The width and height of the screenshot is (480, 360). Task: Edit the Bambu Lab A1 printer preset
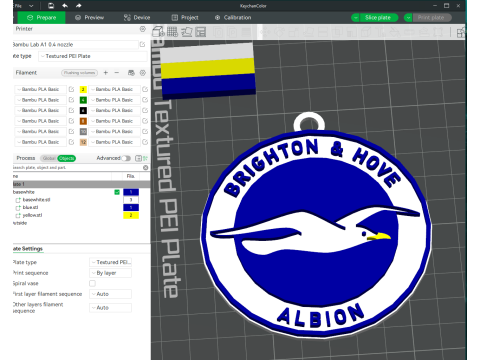click(143, 44)
